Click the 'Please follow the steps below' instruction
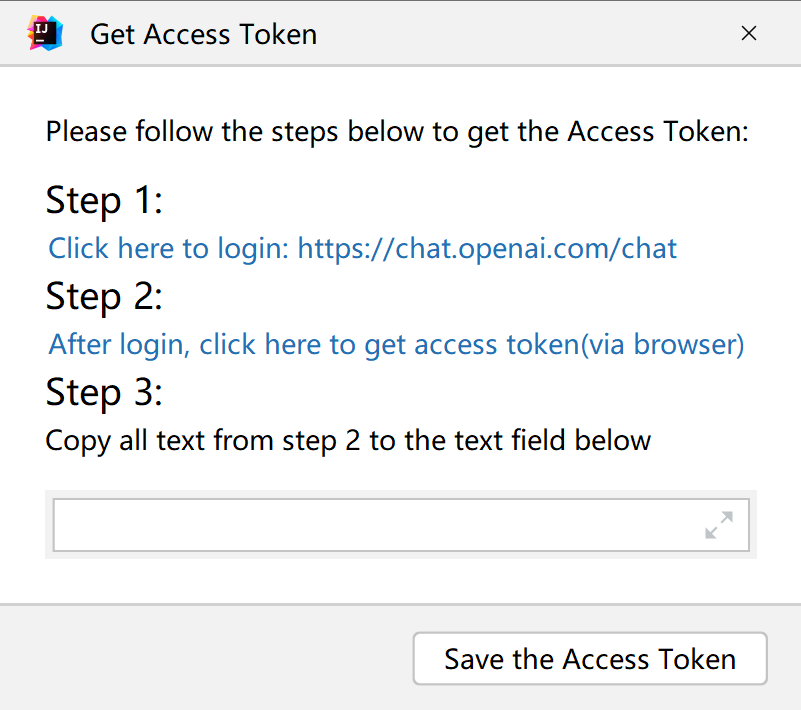Image resolution: width=801 pixels, height=710 pixels. [397, 132]
